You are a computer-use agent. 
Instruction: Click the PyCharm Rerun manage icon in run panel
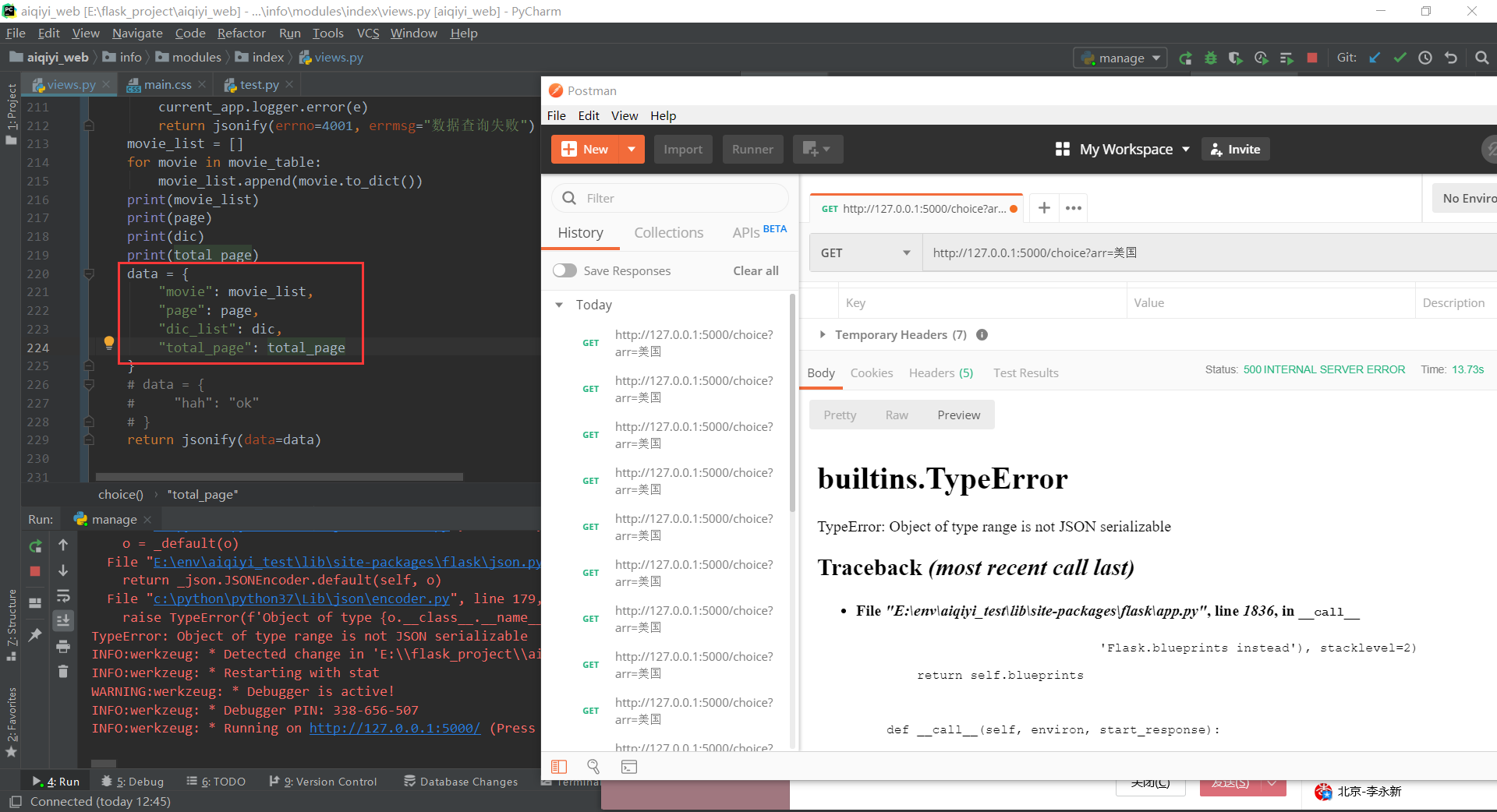click(35, 546)
